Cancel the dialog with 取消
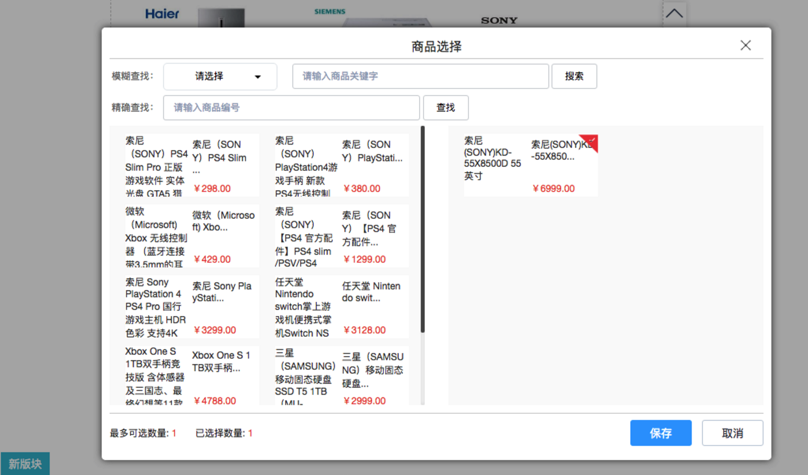The height and width of the screenshot is (475, 808). pyautogui.click(x=732, y=433)
